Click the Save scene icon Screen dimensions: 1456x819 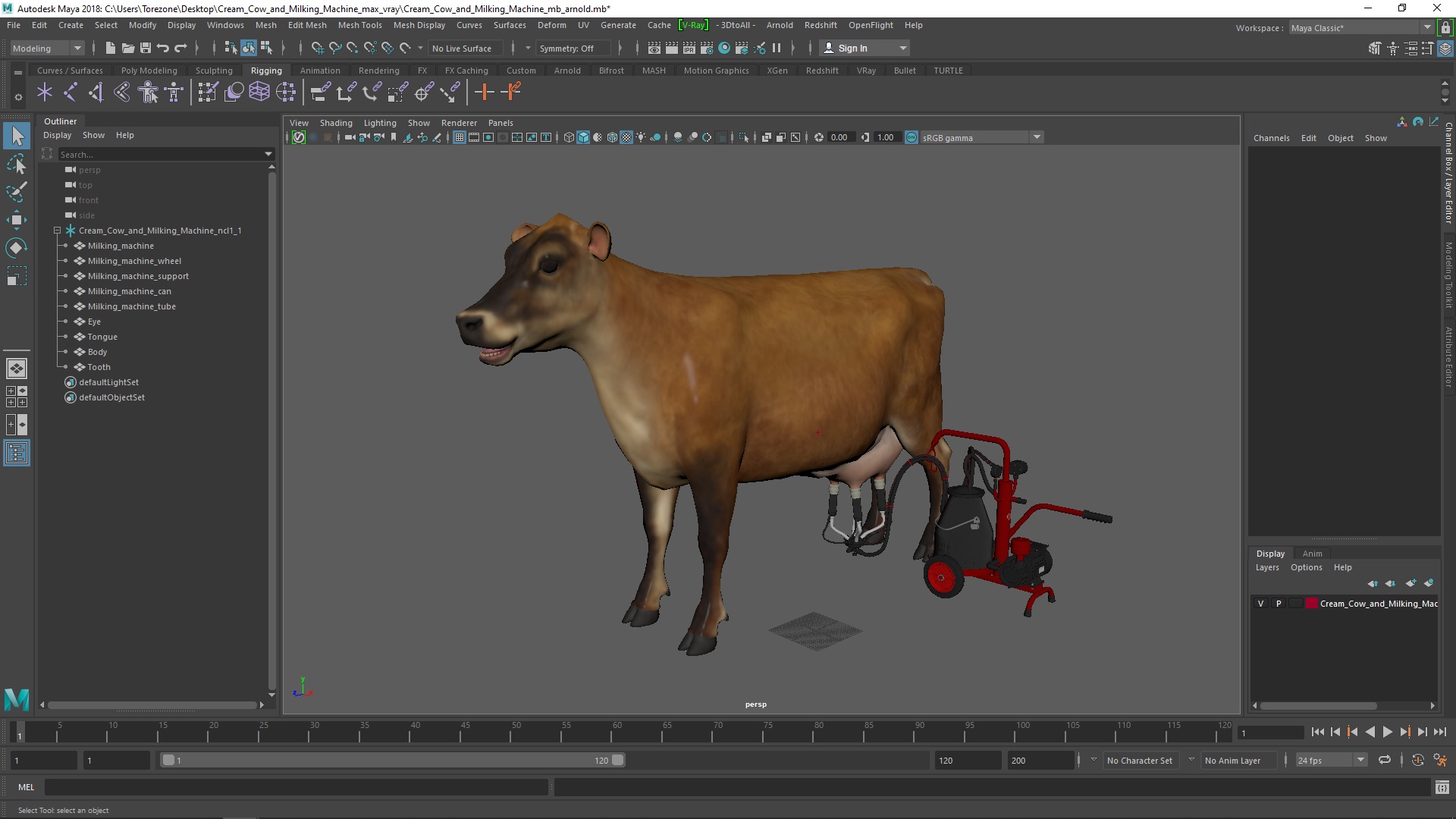pos(146,48)
